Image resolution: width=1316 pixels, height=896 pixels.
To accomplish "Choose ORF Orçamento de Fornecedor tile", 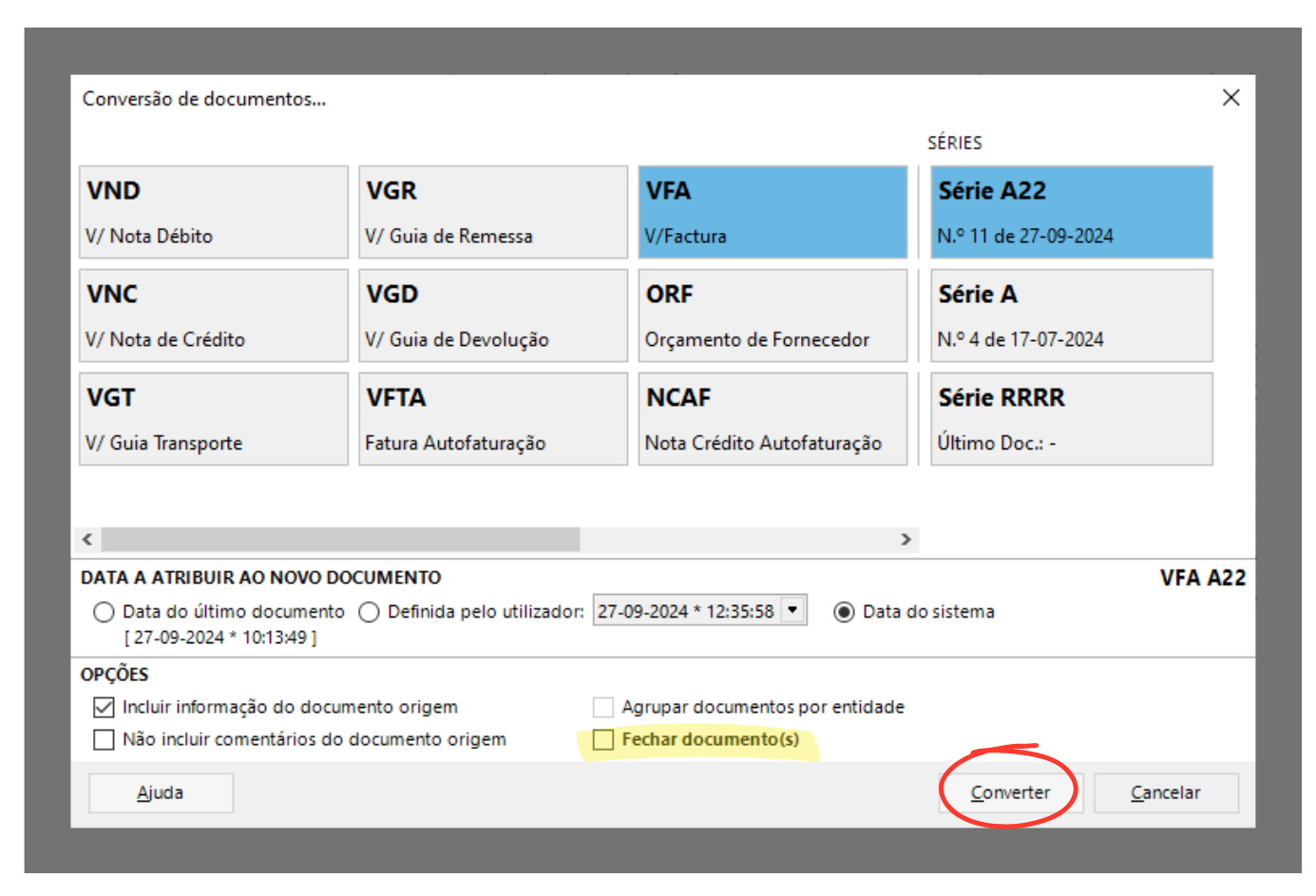I will (x=772, y=315).
